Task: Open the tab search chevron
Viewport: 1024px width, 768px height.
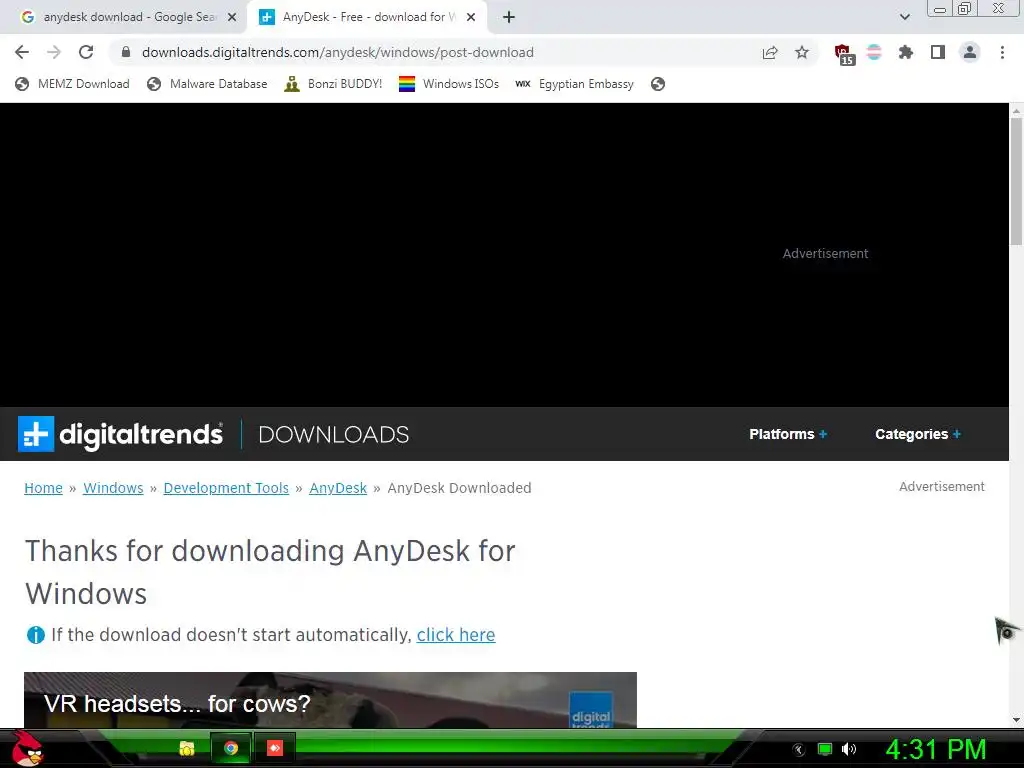Action: pos(904,17)
